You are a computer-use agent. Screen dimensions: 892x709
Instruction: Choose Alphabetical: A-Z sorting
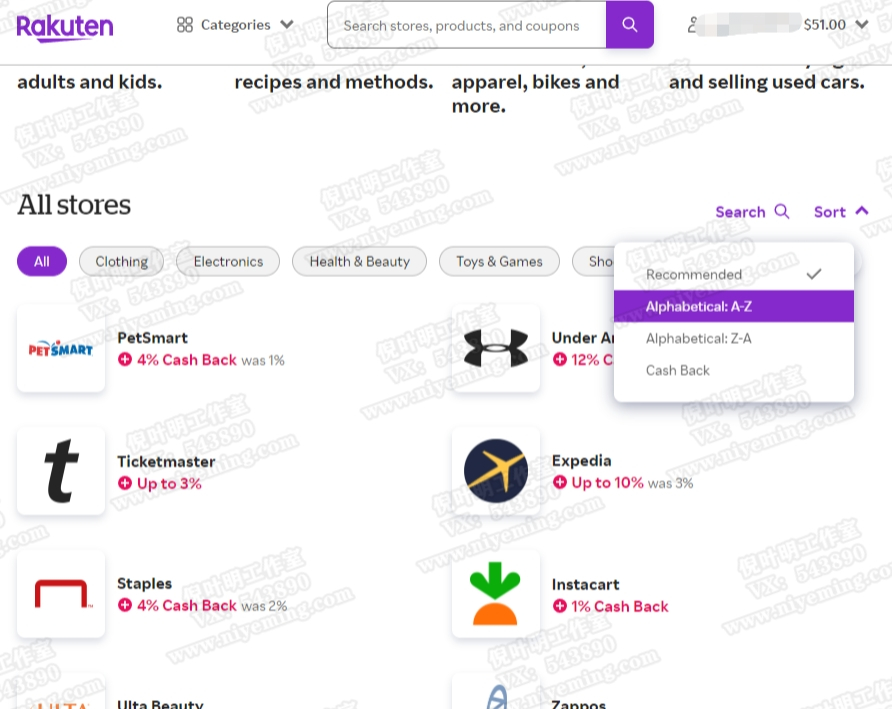pos(699,306)
